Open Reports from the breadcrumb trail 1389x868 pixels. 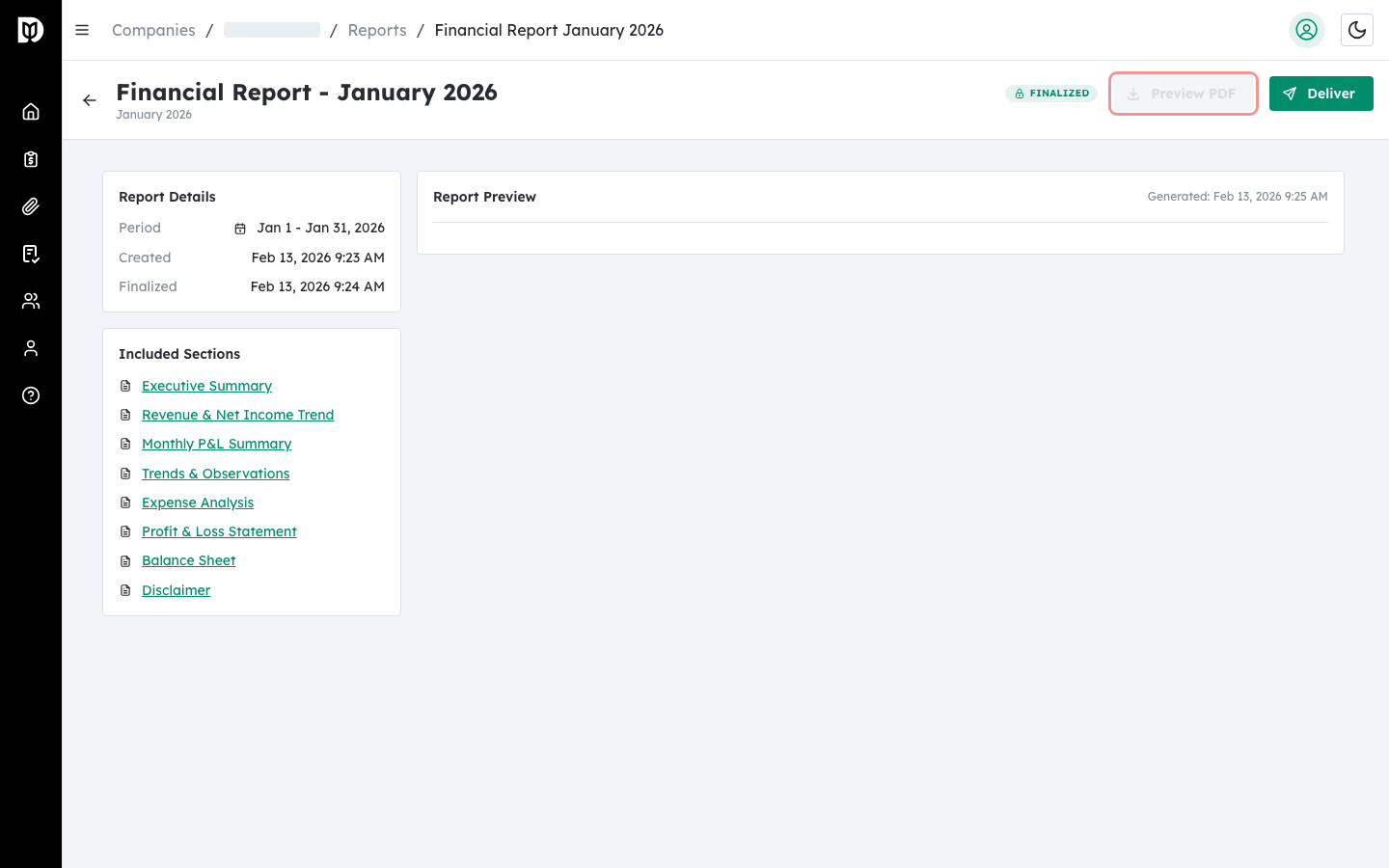point(377,30)
